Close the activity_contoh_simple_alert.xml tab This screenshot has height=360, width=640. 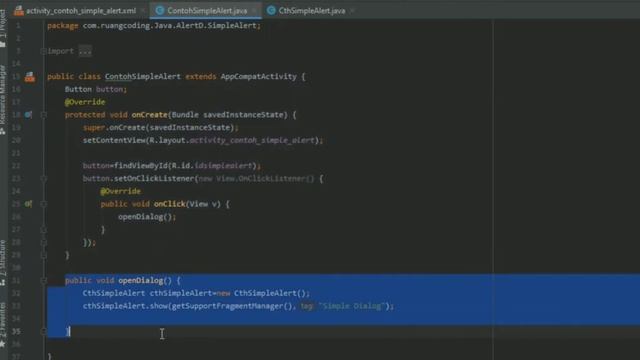pyautogui.click(x=143, y=11)
